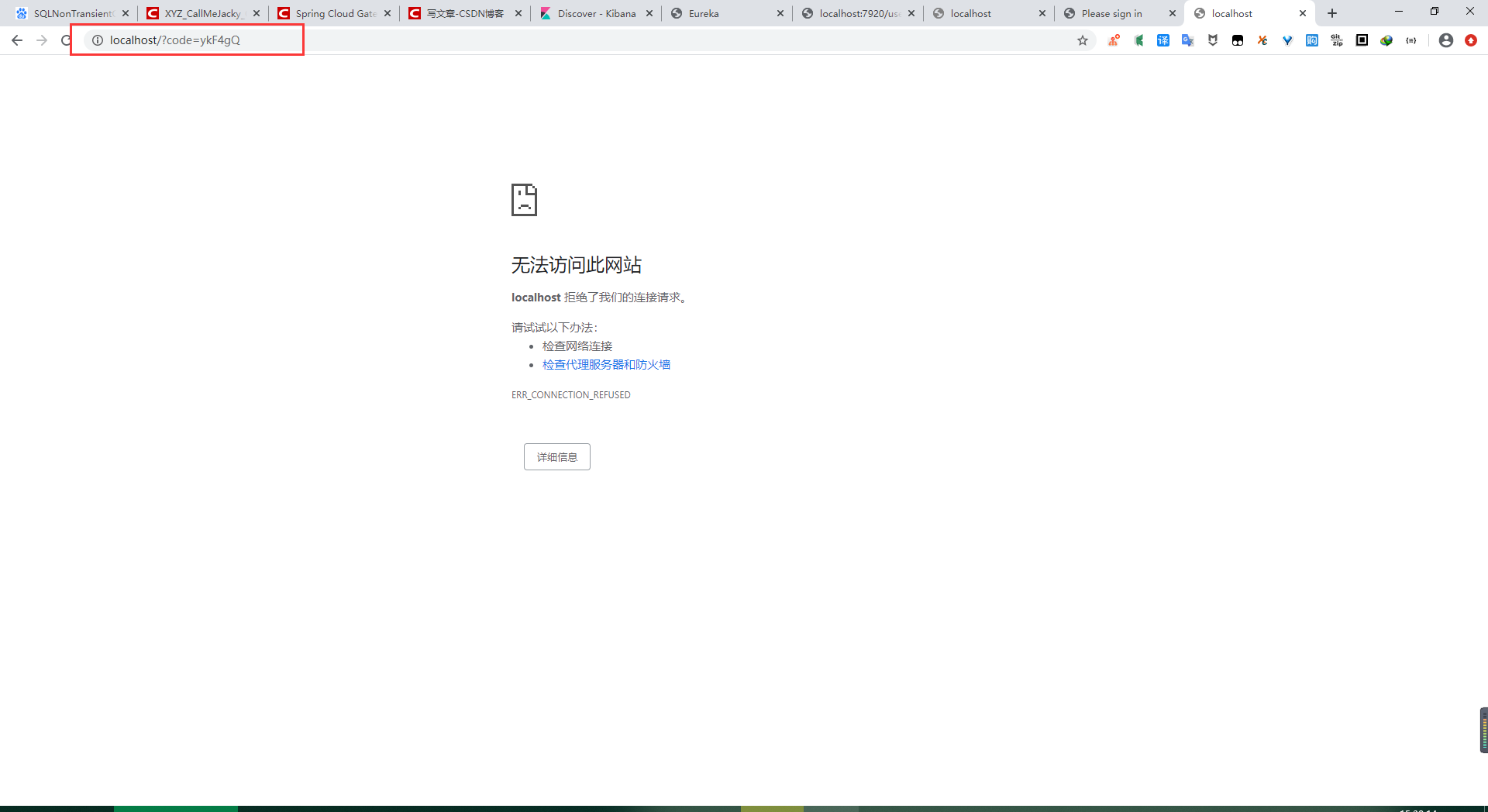Viewport: 1488px width, 812px height.
Task: Click the back navigation arrow
Action: [16, 40]
